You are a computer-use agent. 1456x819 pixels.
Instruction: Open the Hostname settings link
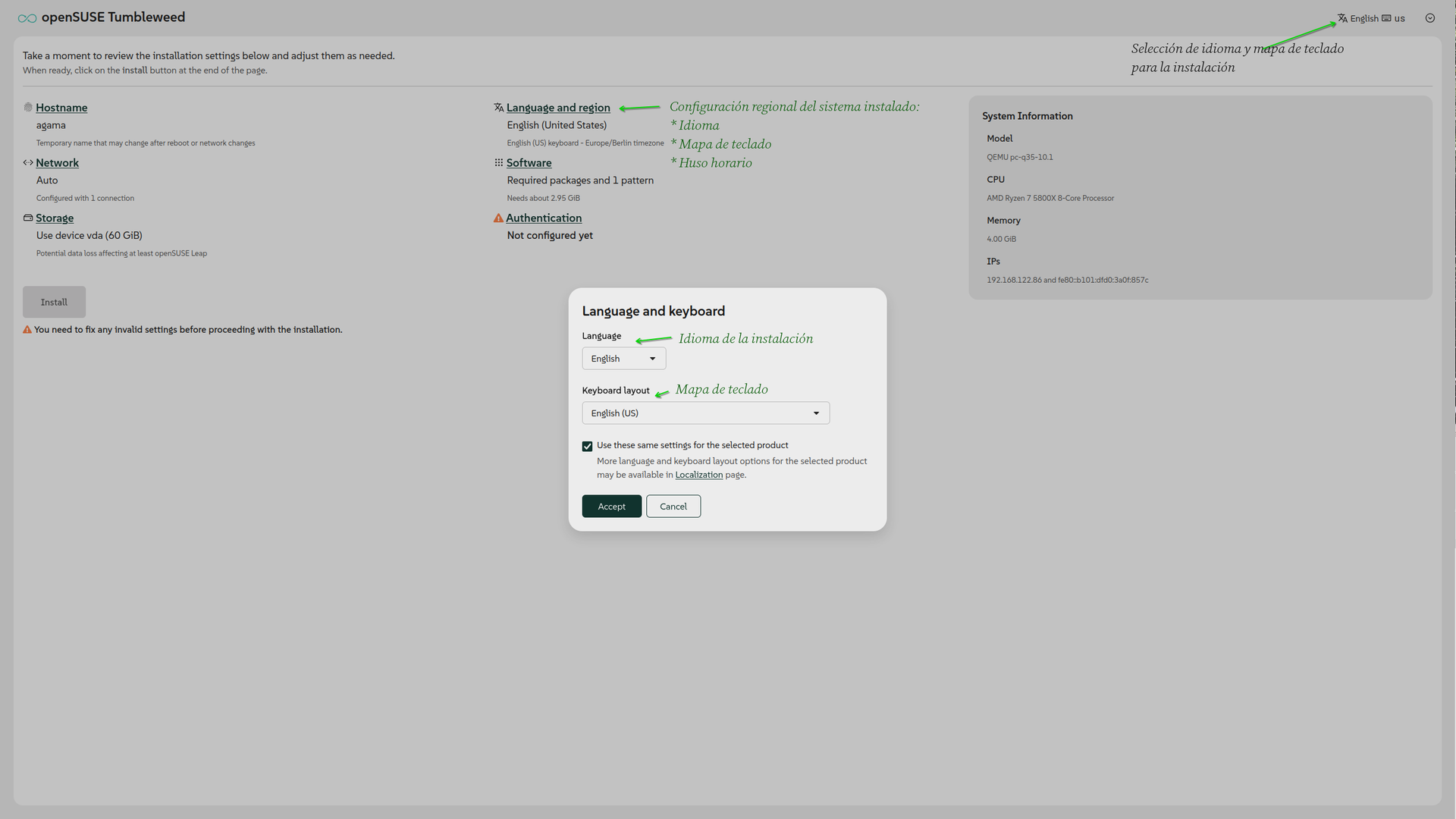tap(61, 108)
